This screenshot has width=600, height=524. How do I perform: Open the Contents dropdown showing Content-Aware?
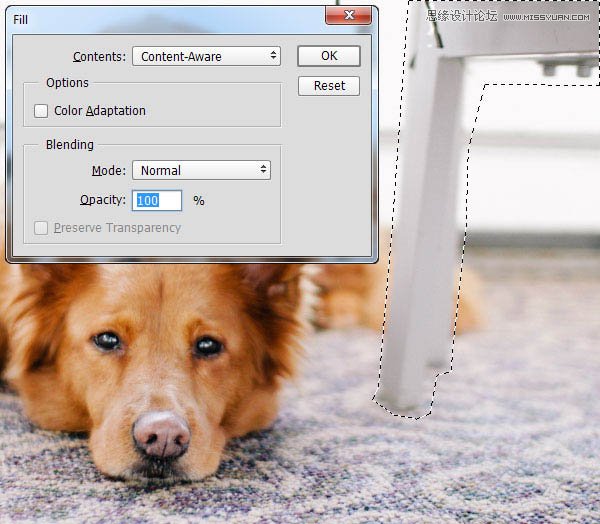click(x=206, y=56)
